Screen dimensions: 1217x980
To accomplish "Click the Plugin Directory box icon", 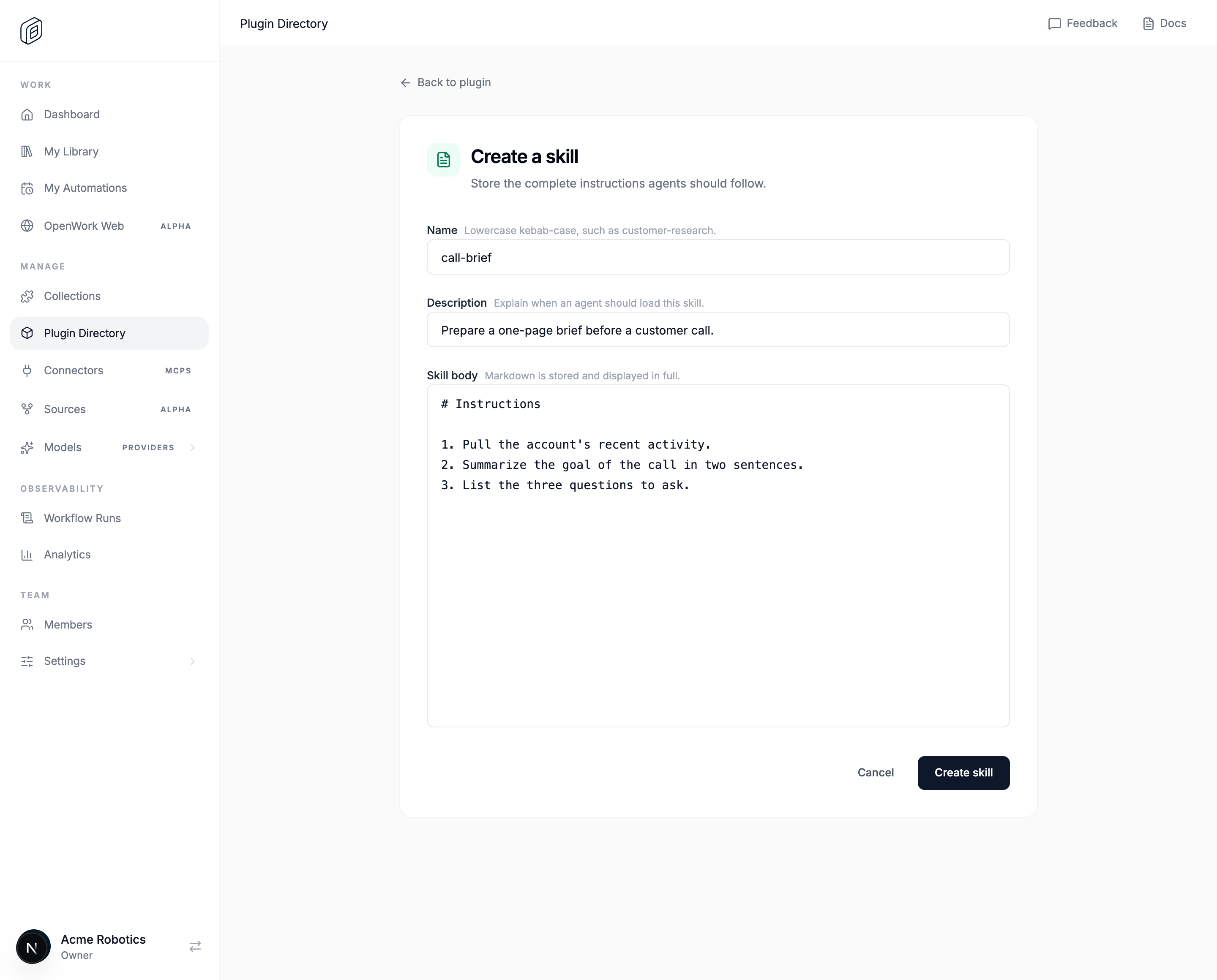I will 27,333.
